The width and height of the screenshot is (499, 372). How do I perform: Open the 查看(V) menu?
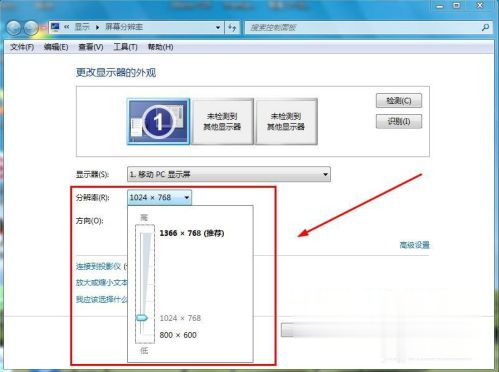pos(91,47)
